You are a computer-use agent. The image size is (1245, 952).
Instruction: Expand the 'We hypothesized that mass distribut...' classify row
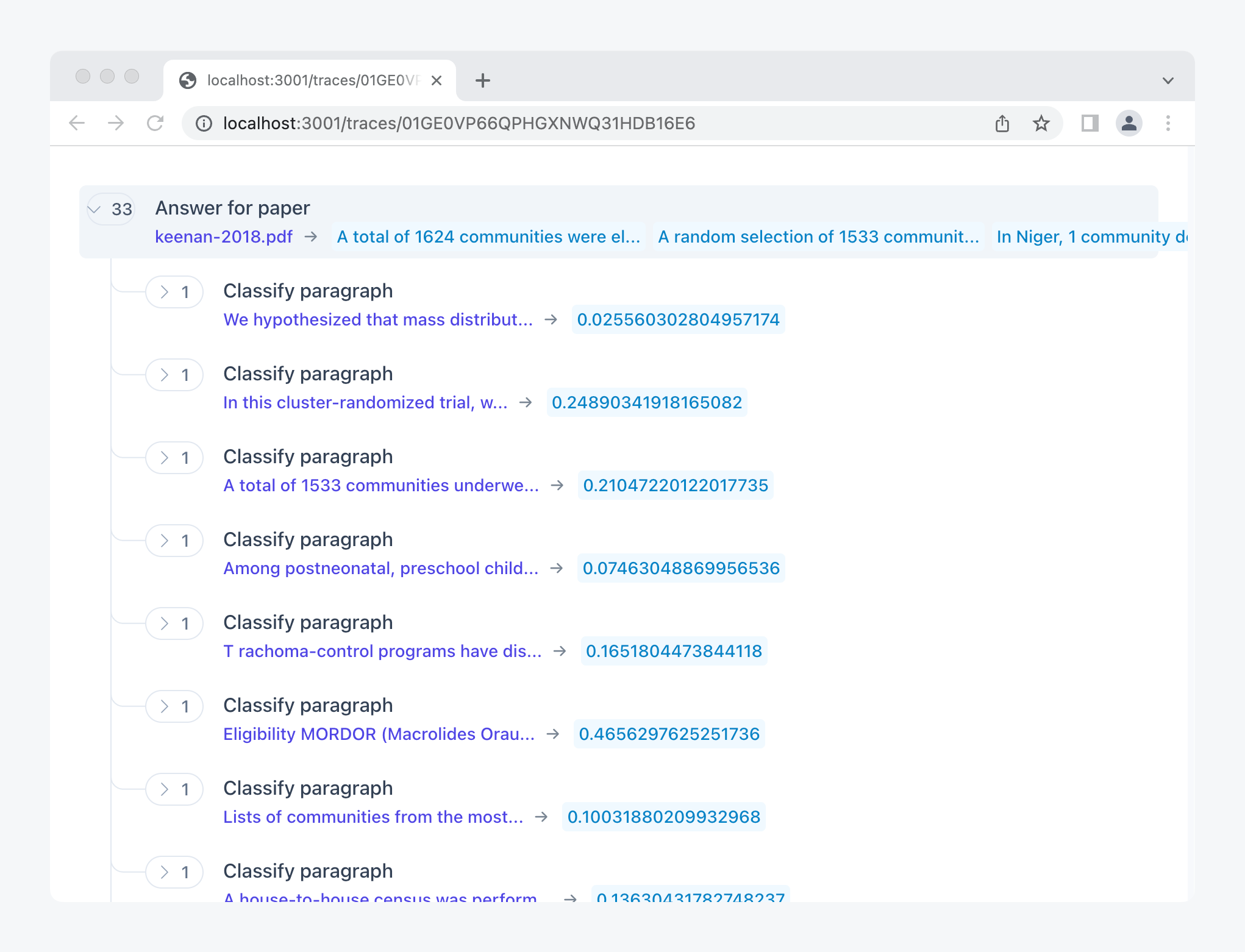(x=174, y=292)
